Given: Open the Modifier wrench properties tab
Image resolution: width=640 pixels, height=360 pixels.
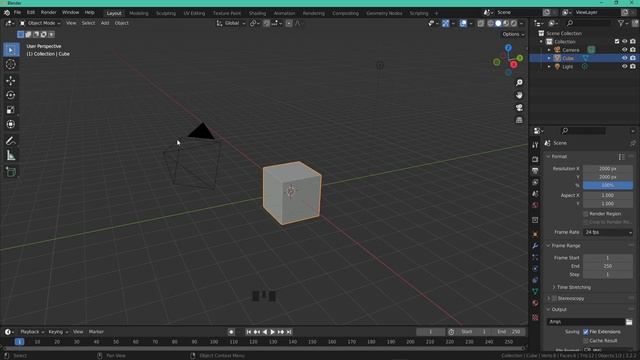Looking at the screenshot, I should click(535, 246).
